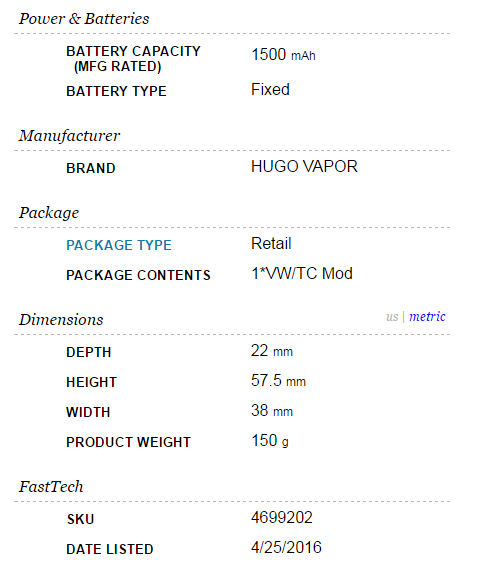This screenshot has width=488, height=588.
Task: Select the Fixed battery type value
Action: pos(270,90)
